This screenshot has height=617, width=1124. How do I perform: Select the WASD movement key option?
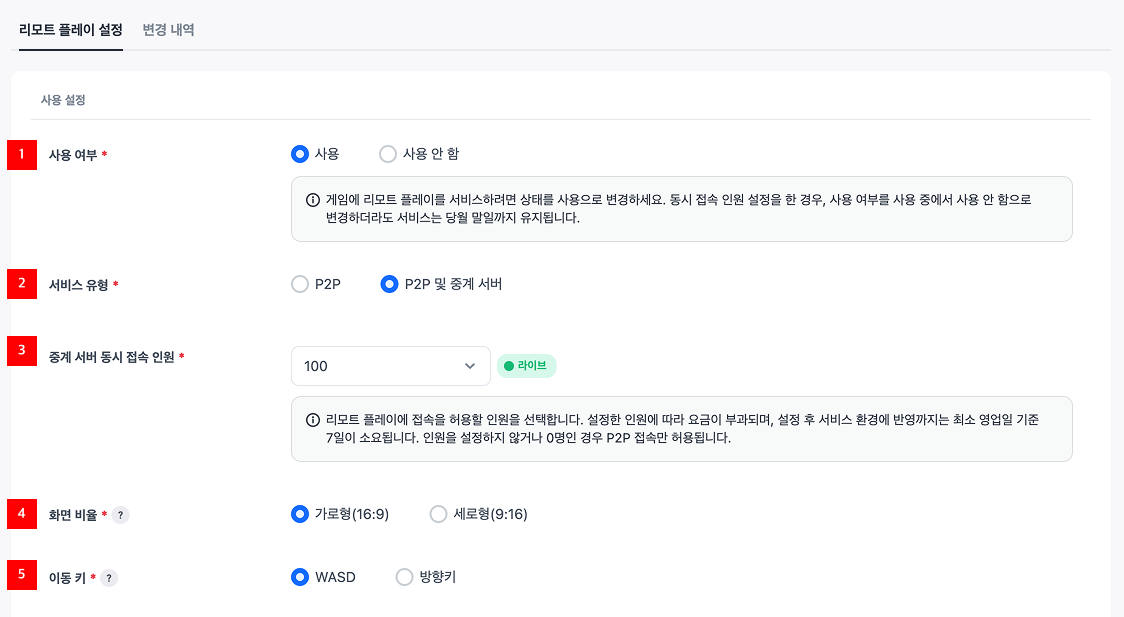pos(299,577)
